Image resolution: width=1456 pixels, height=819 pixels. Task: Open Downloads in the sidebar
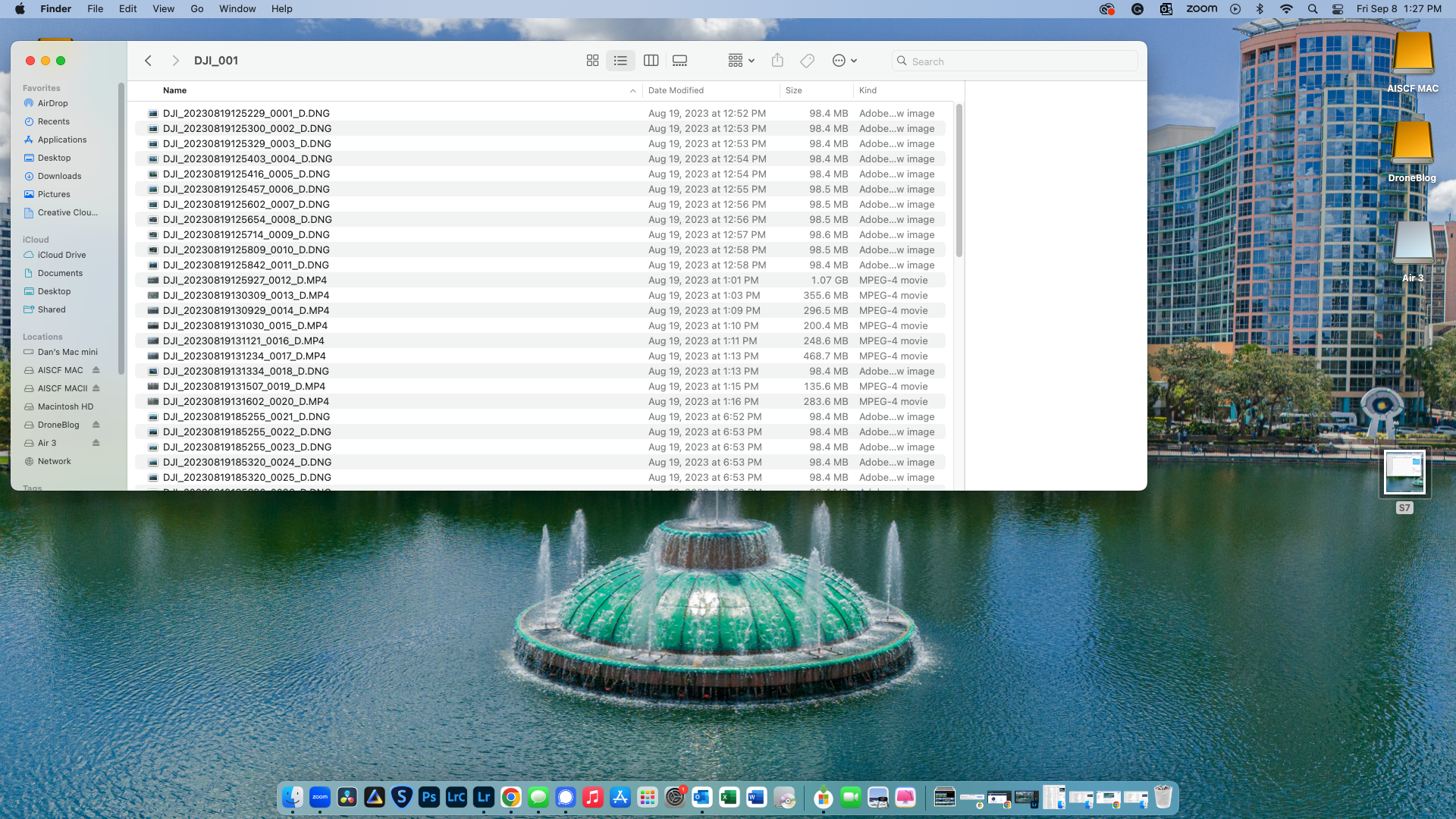tap(59, 176)
